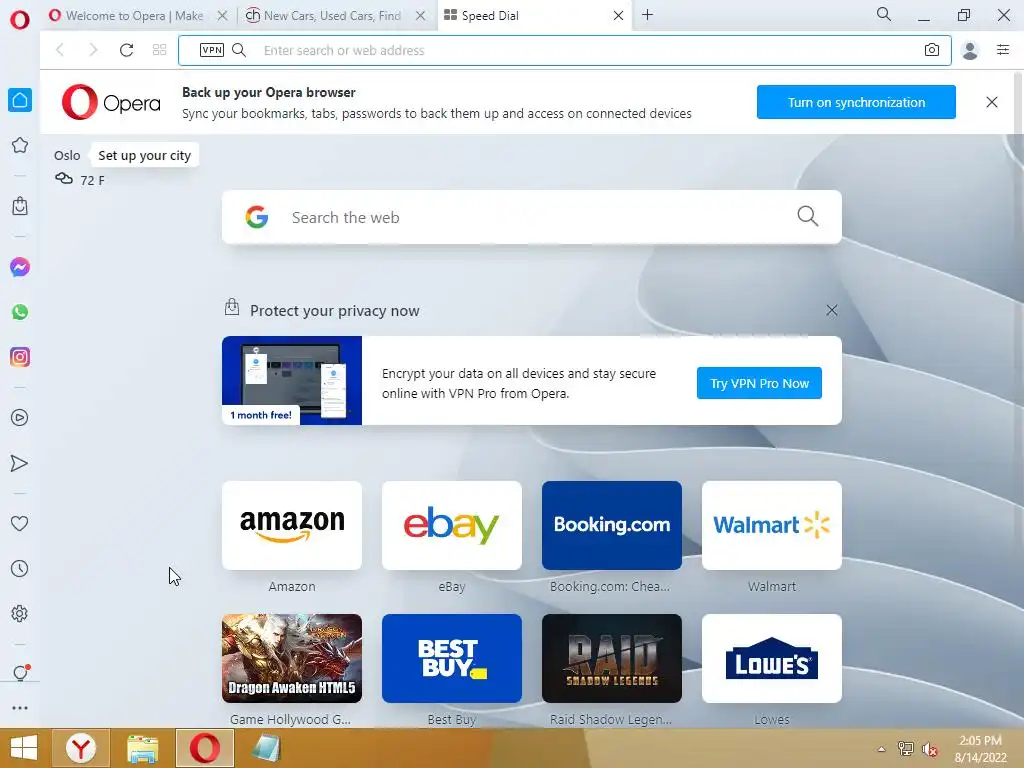
Task: Open tips lightbulb icon in sidebar
Action: tap(21, 672)
